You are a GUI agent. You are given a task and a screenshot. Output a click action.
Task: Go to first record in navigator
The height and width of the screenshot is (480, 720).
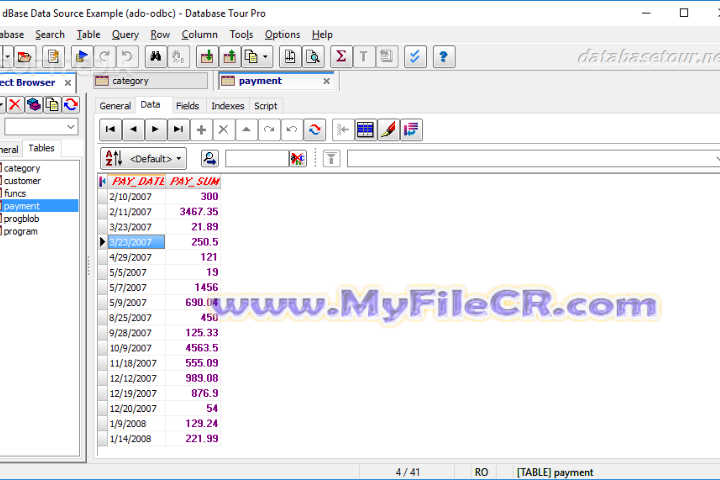pyautogui.click(x=110, y=130)
